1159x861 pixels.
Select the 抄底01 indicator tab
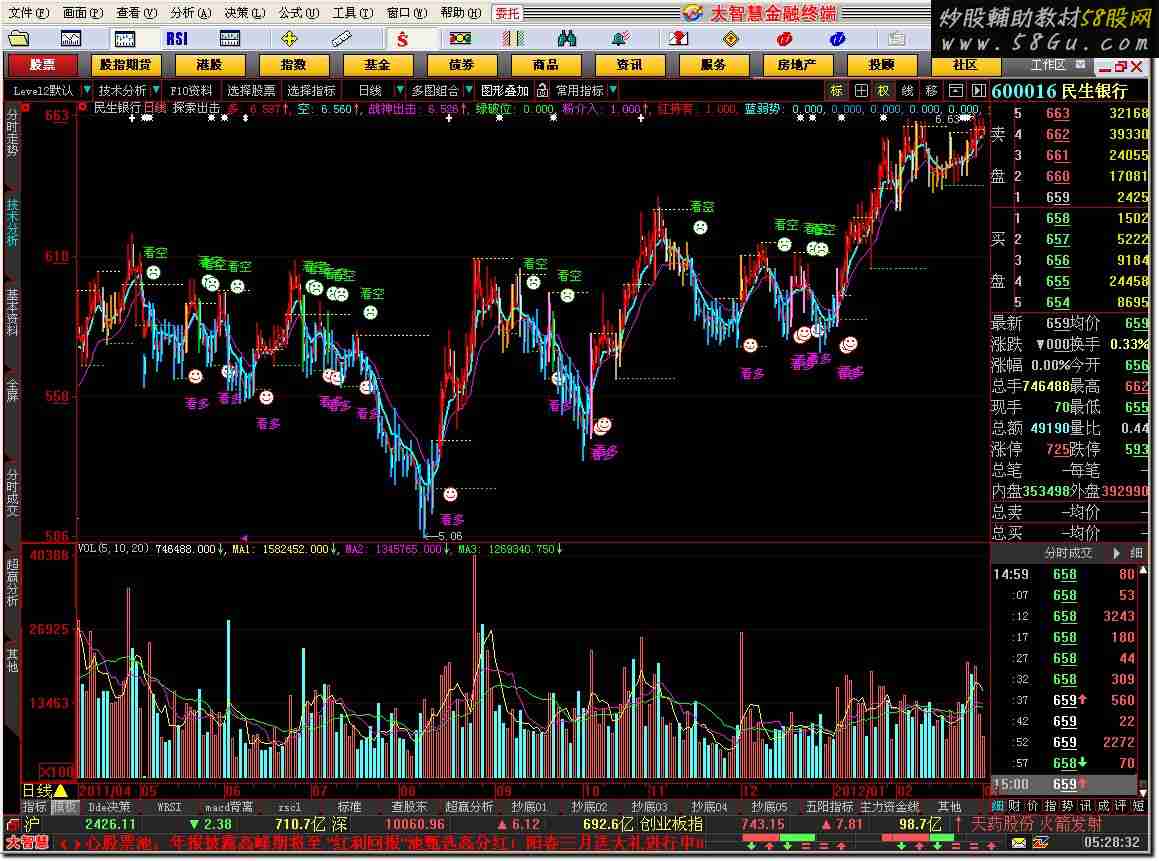(x=529, y=807)
